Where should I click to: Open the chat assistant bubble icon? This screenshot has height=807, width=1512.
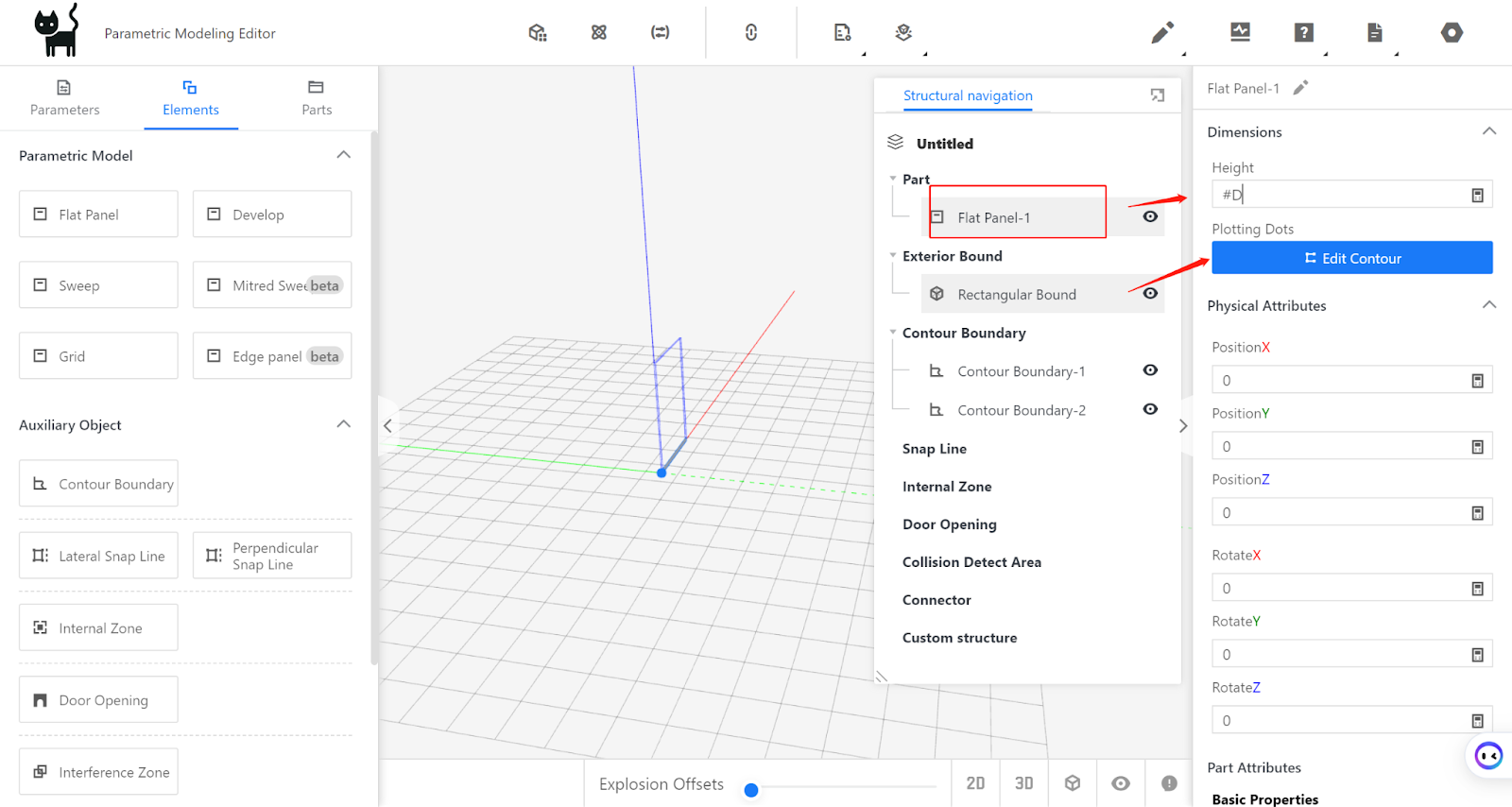click(1488, 755)
